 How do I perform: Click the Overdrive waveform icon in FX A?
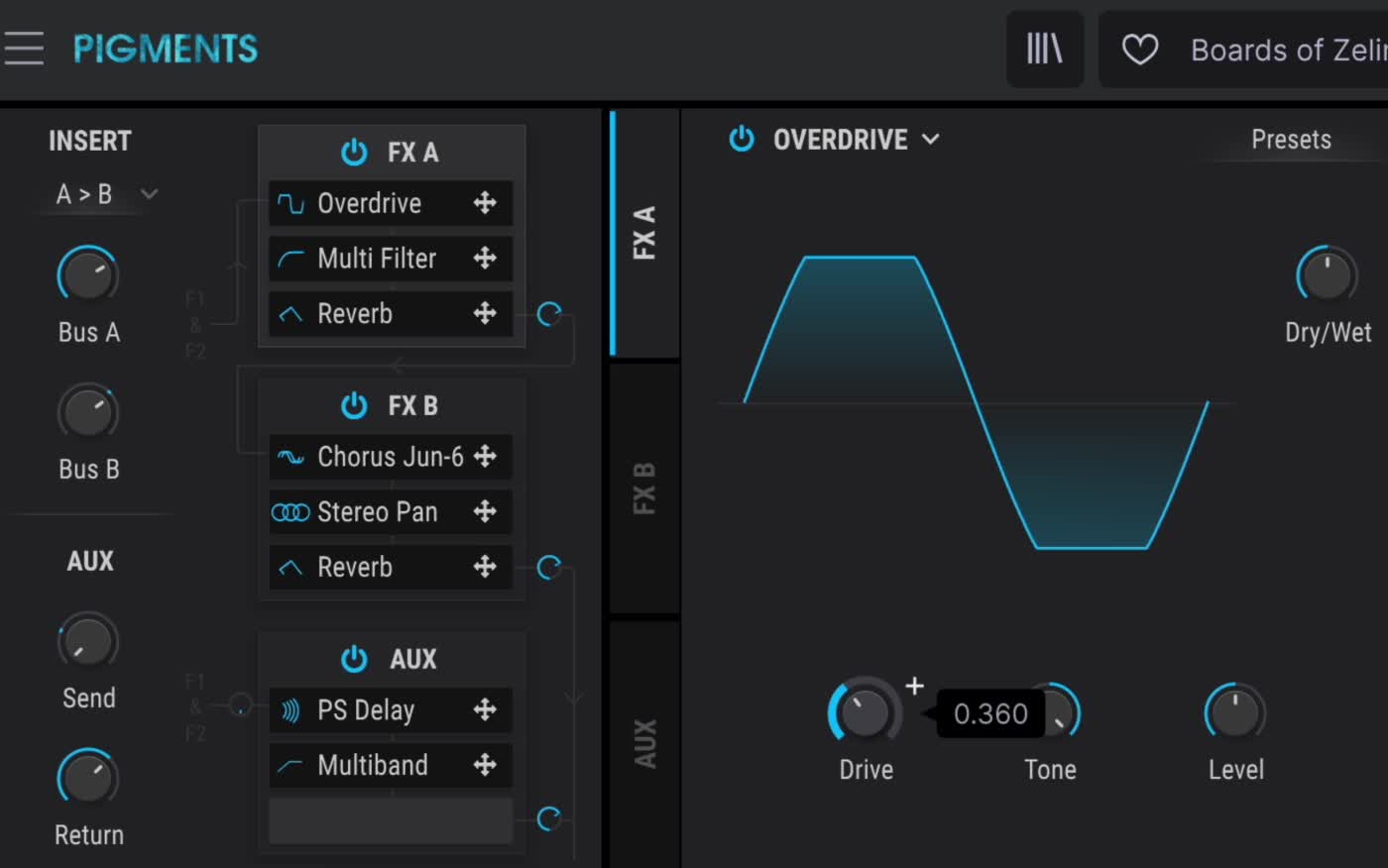point(290,203)
